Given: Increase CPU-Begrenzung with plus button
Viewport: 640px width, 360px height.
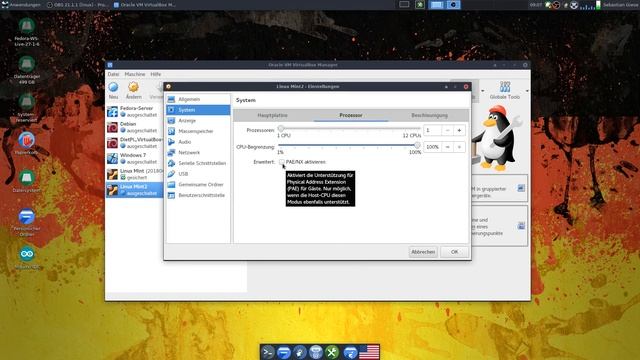Looking at the screenshot, I should [x=459, y=147].
